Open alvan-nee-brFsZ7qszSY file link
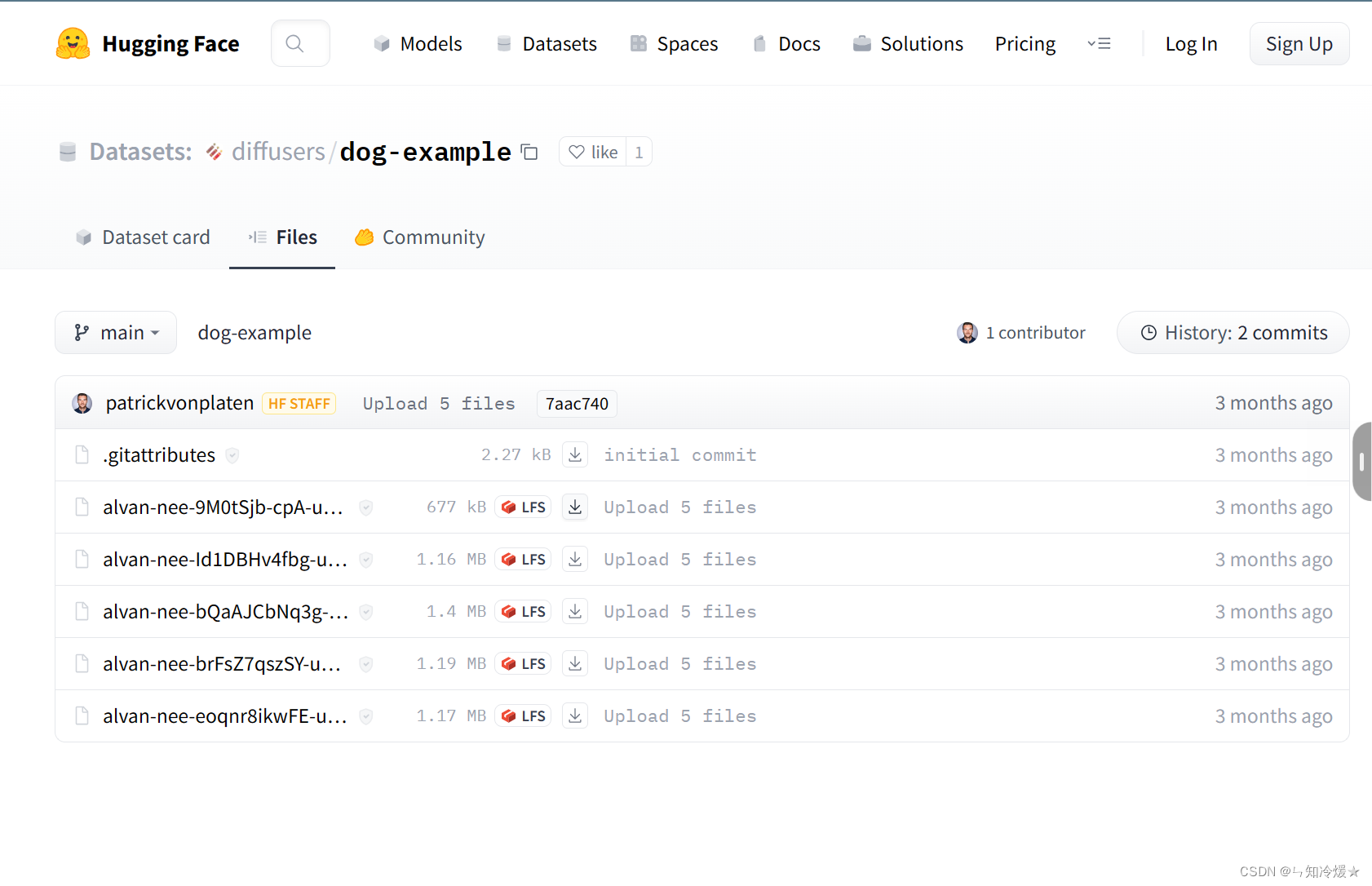Viewport: 1372px width, 886px height. [x=222, y=663]
